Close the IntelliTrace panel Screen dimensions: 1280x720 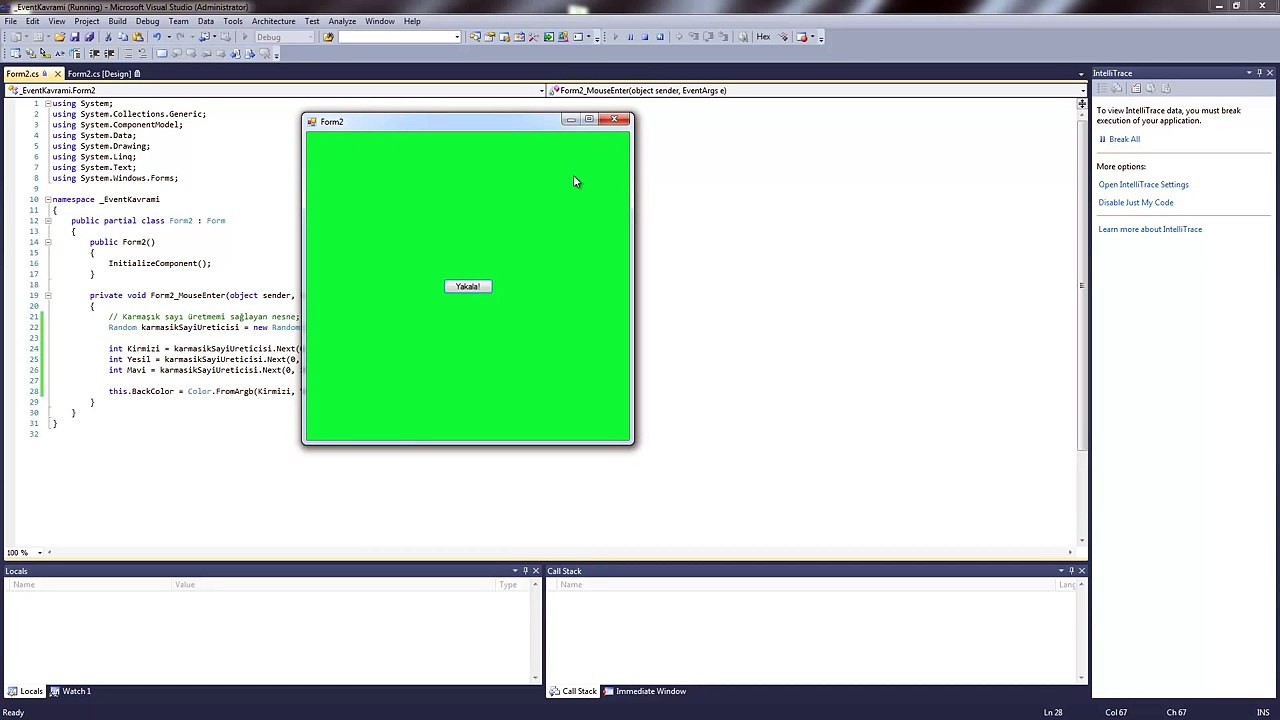pyautogui.click(x=1271, y=73)
